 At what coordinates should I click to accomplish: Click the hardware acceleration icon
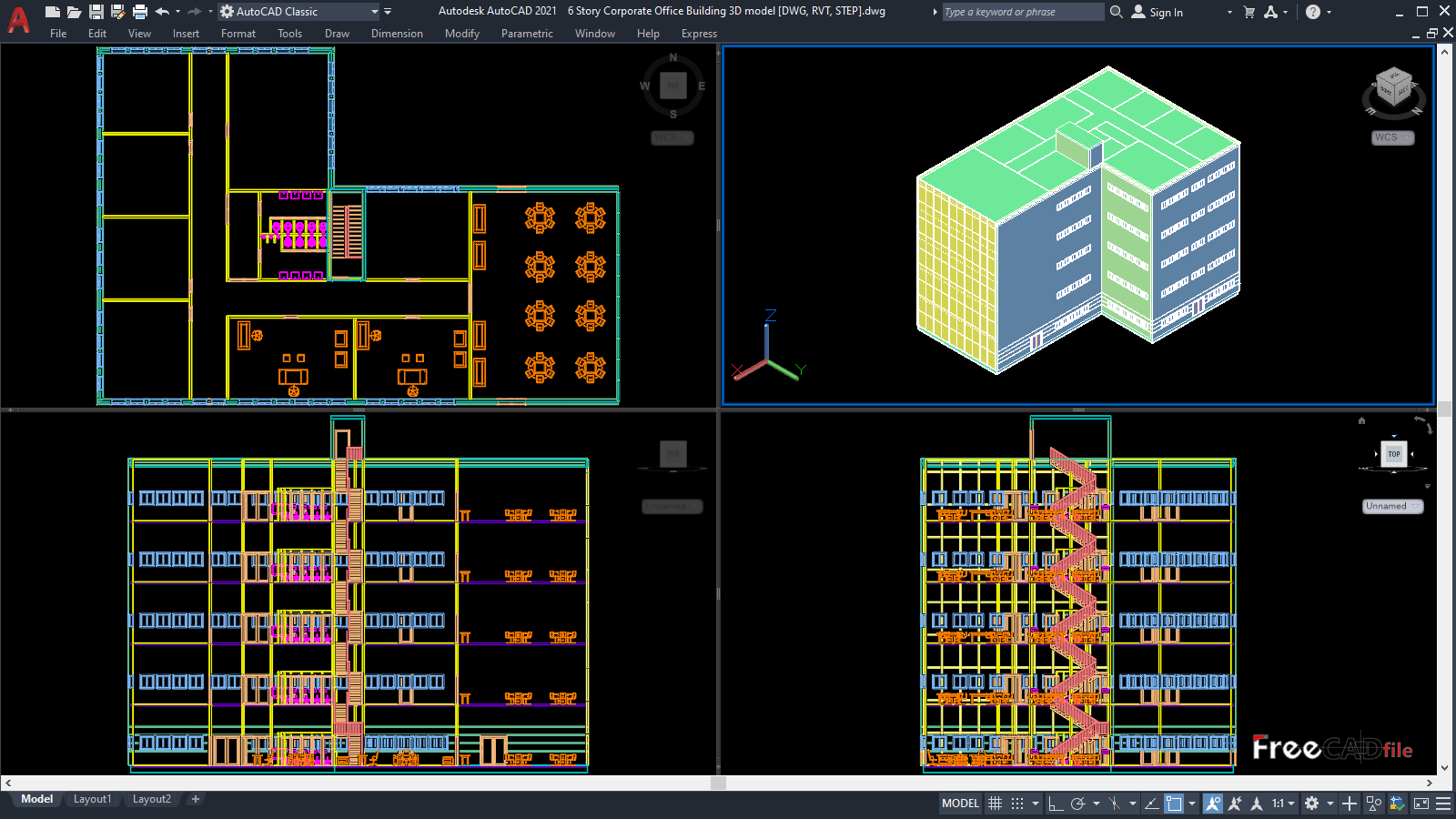coord(1398,804)
